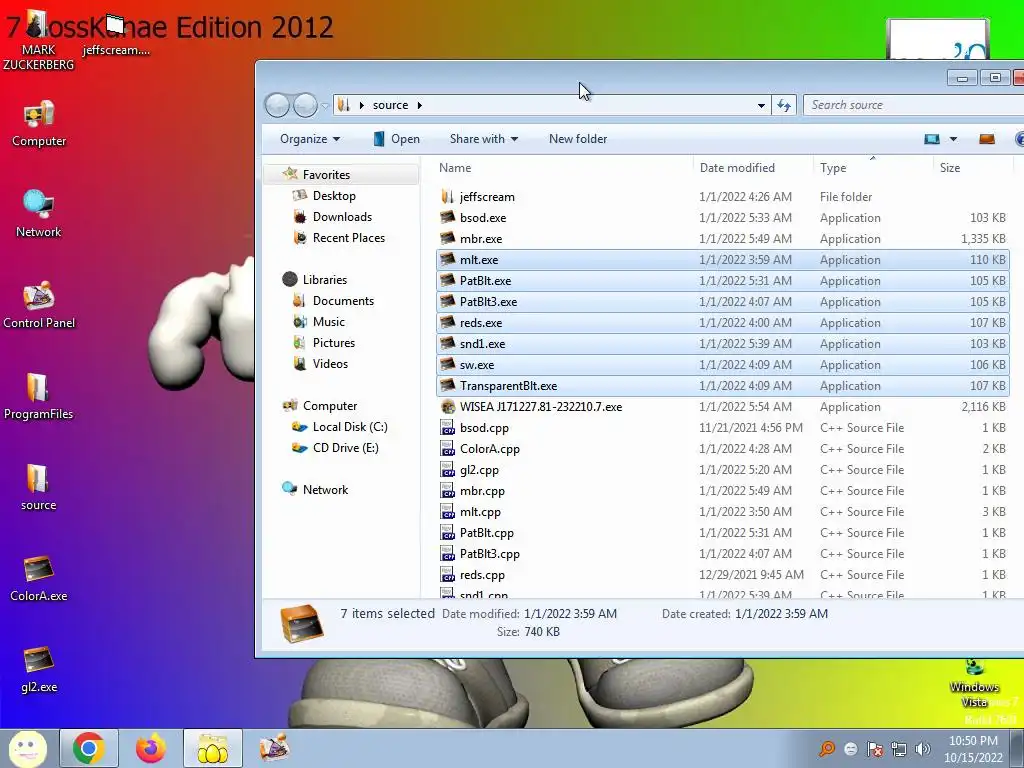The height and width of the screenshot is (768, 1024).
Task: Click the bsod.exe file icon
Action: [x=447, y=217]
